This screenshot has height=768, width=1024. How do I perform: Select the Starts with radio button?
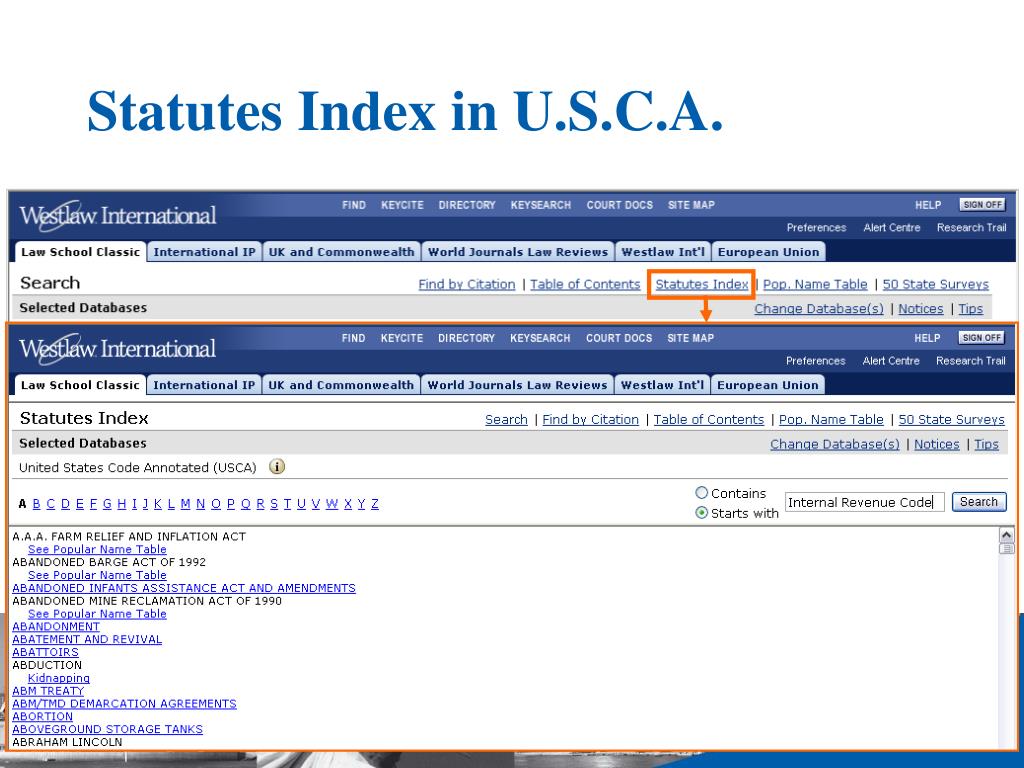(701, 513)
